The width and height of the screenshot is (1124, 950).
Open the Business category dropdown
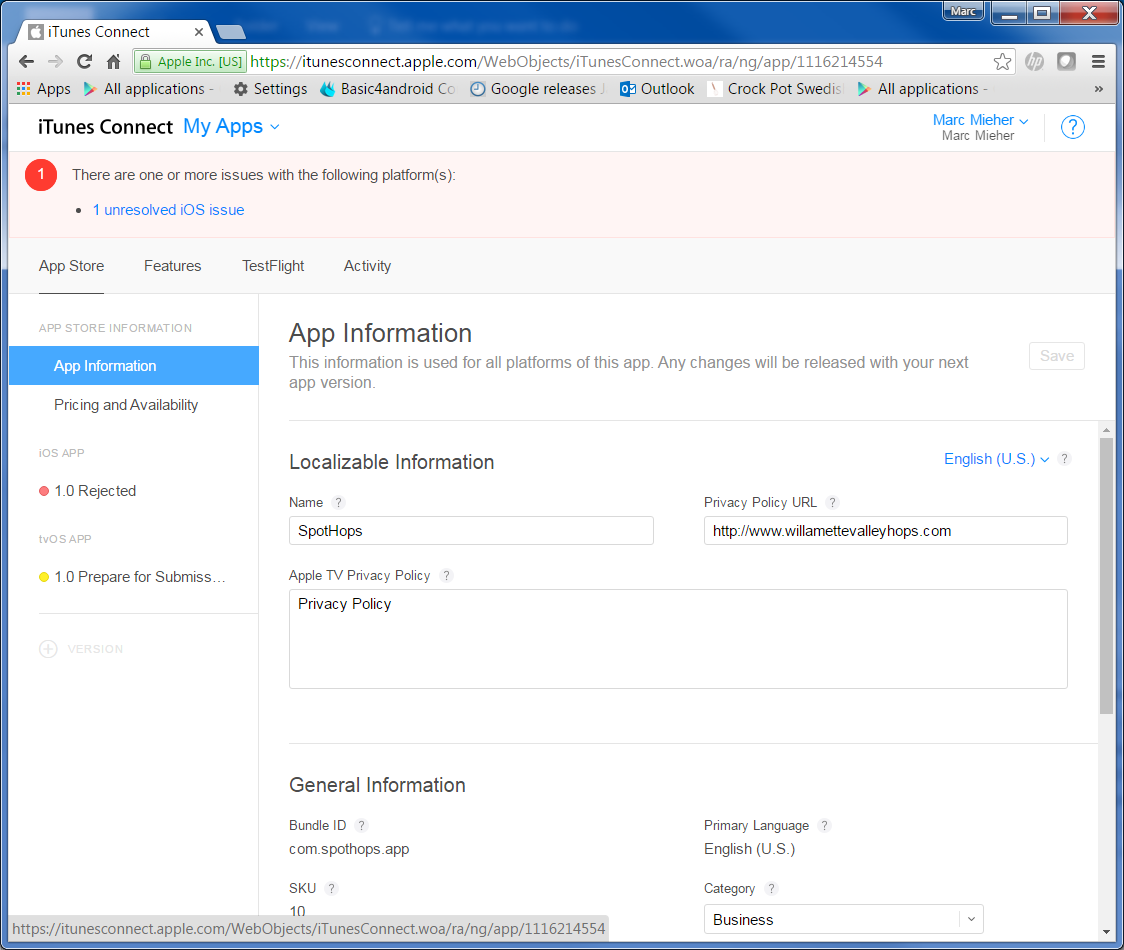[x=843, y=920]
